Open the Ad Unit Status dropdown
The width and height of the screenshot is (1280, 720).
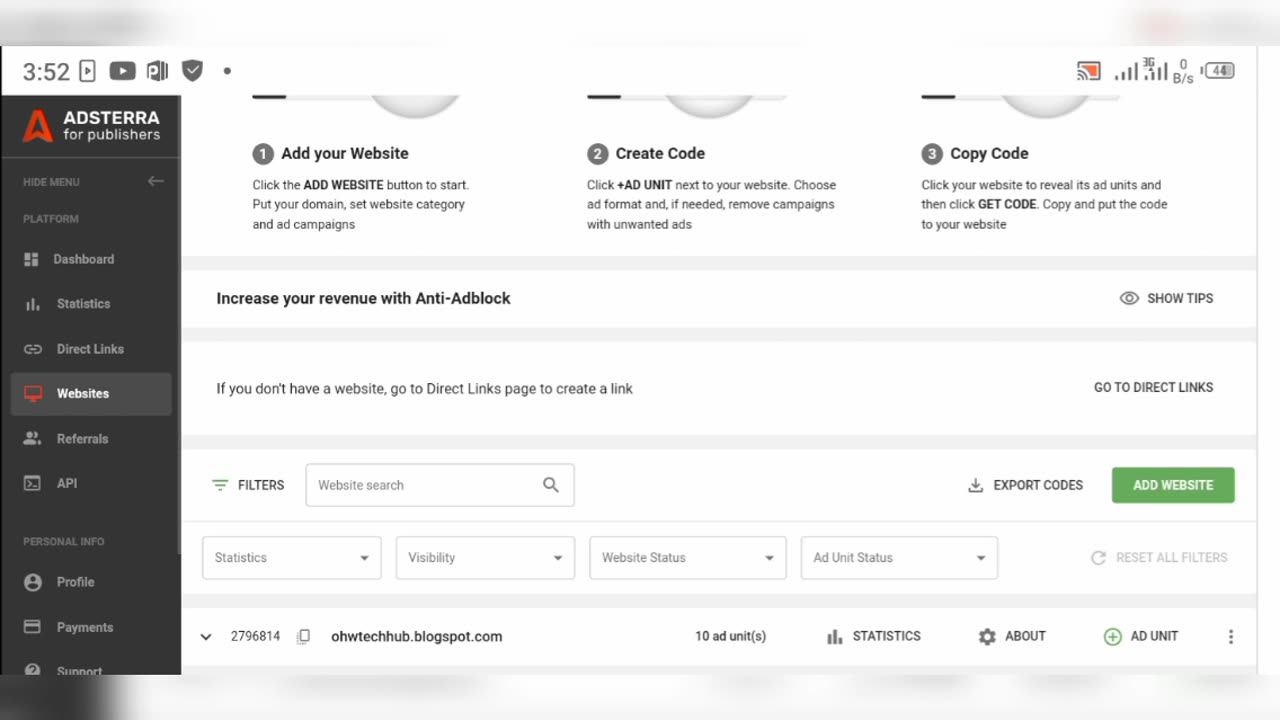899,558
